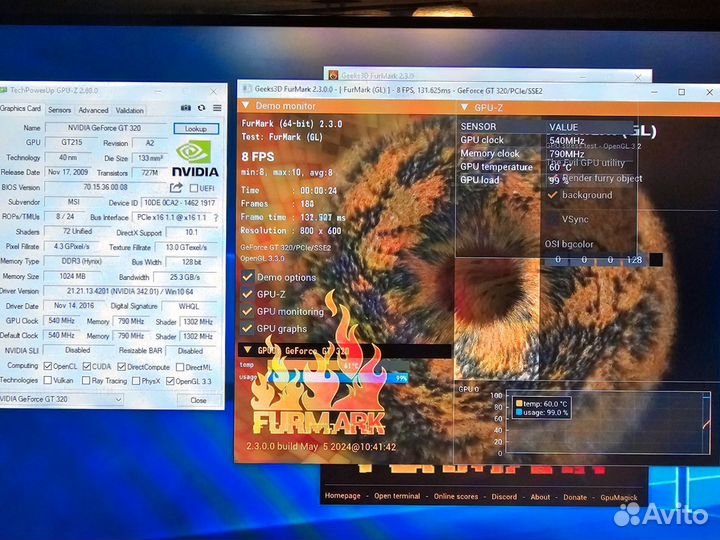Viewport: 720px width, 540px height.
Task: Click the OSI bgcolor alpha value 128
Action: pyautogui.click(x=634, y=260)
